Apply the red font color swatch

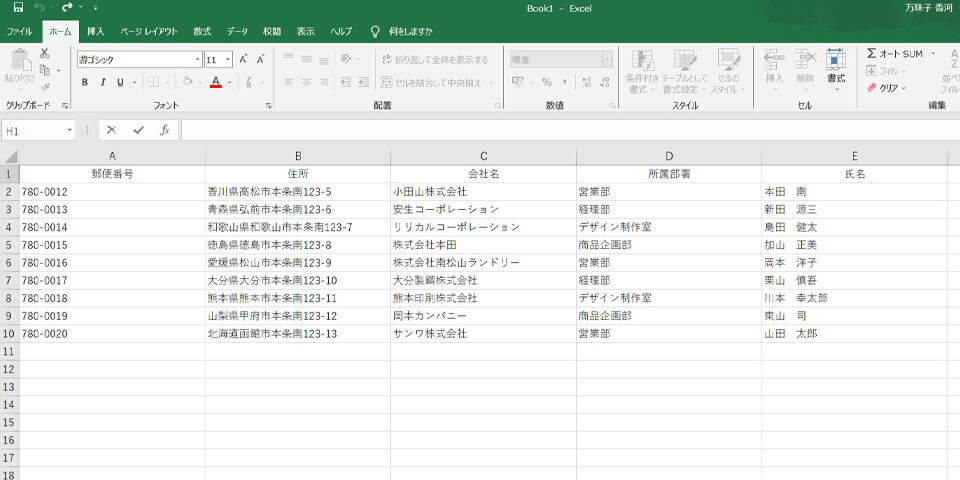coord(216,83)
